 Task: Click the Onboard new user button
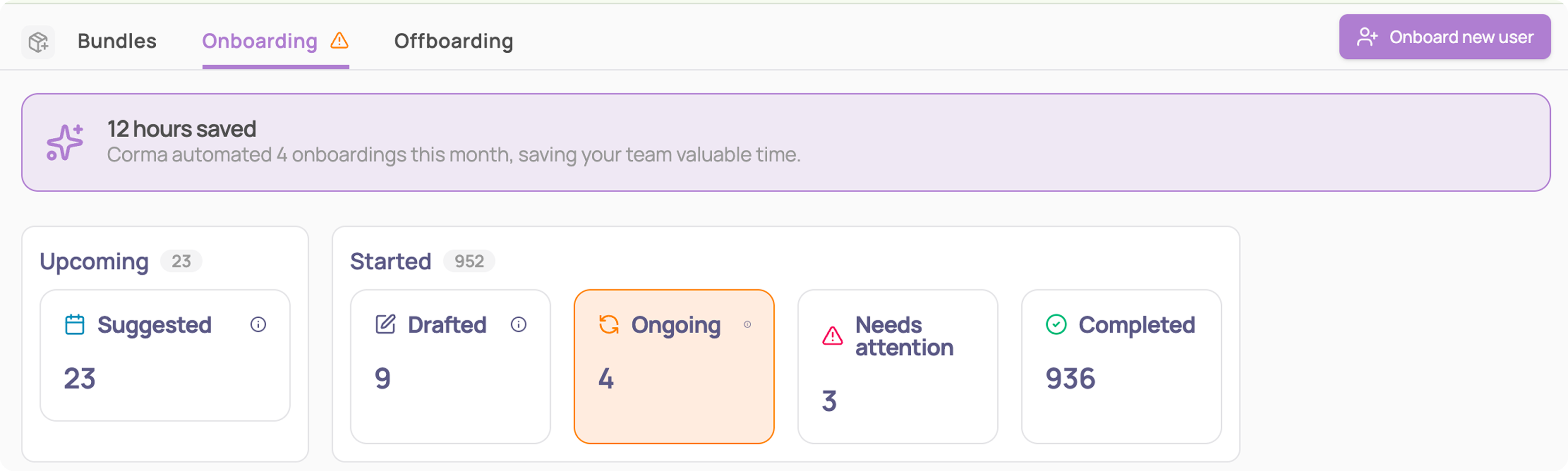pos(1444,37)
